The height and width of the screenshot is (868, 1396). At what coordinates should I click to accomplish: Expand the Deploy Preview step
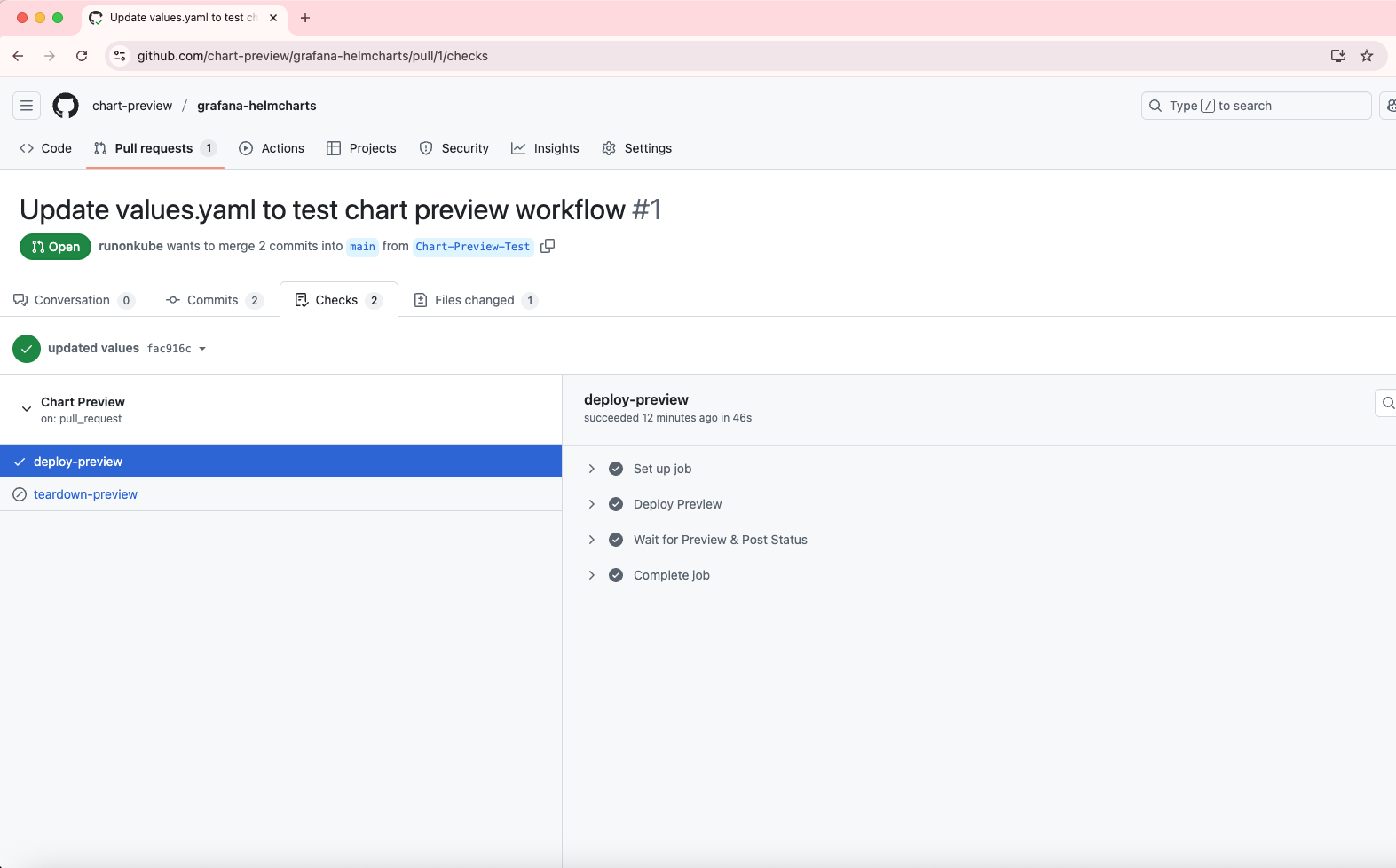(592, 504)
